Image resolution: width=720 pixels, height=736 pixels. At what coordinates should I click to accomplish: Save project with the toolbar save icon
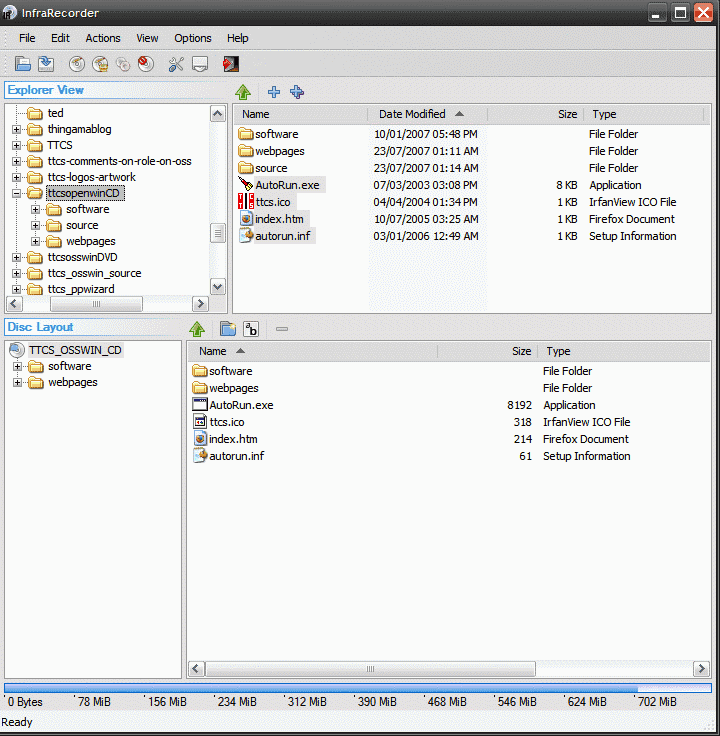46,64
